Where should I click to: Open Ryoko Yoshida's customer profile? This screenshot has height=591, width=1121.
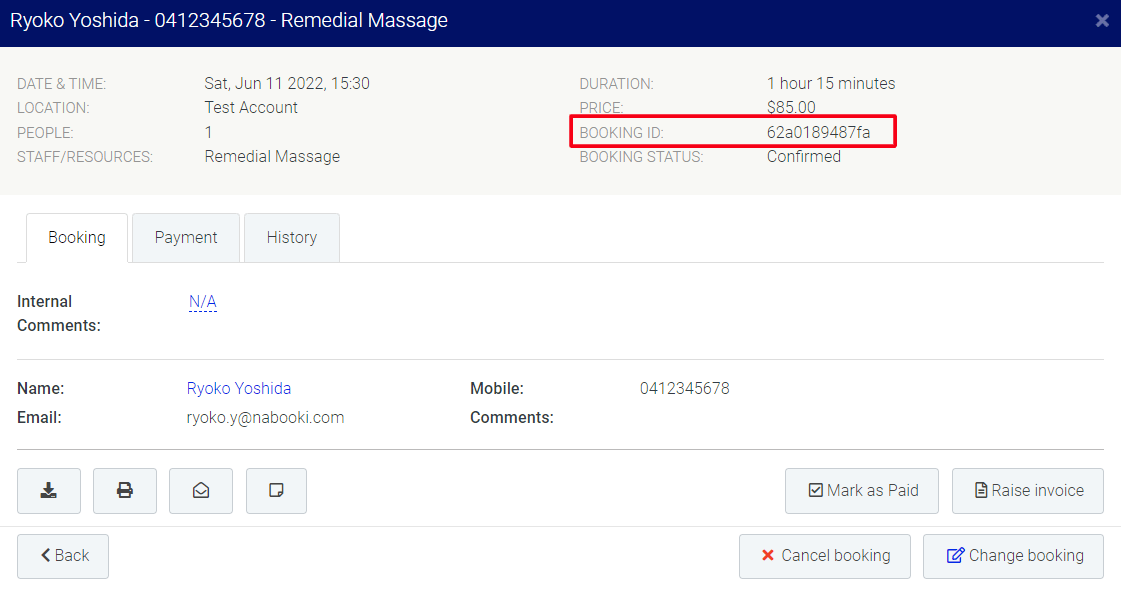coord(238,388)
